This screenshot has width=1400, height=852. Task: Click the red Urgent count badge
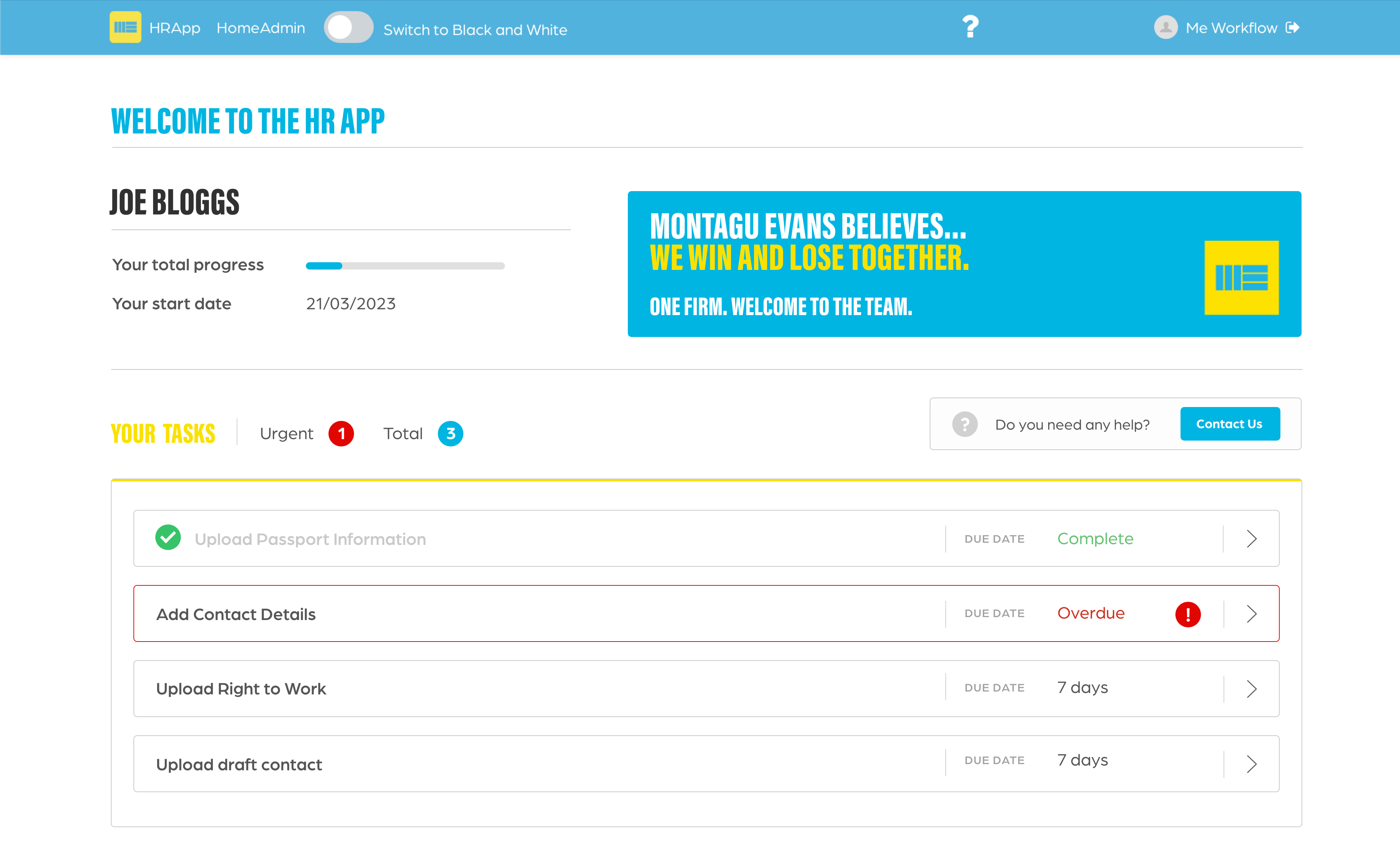[341, 434]
